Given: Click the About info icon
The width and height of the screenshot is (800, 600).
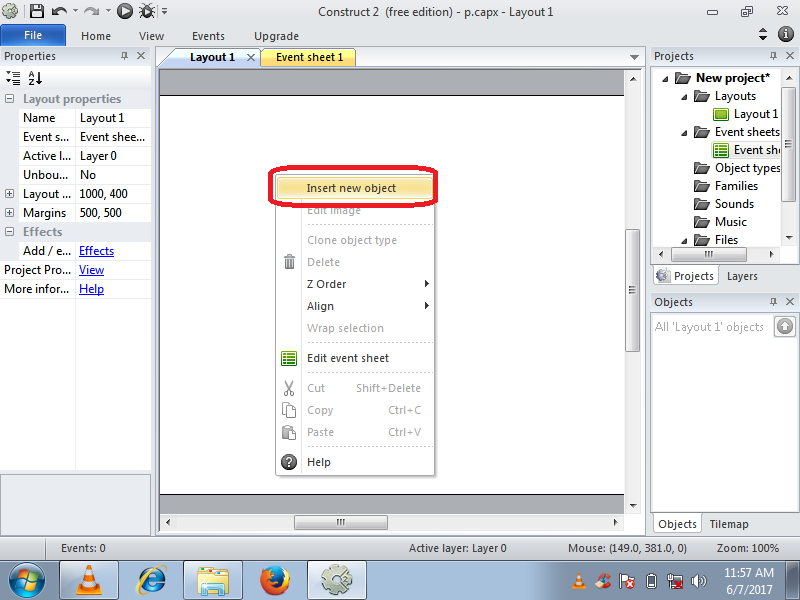Looking at the screenshot, I should [x=786, y=34].
